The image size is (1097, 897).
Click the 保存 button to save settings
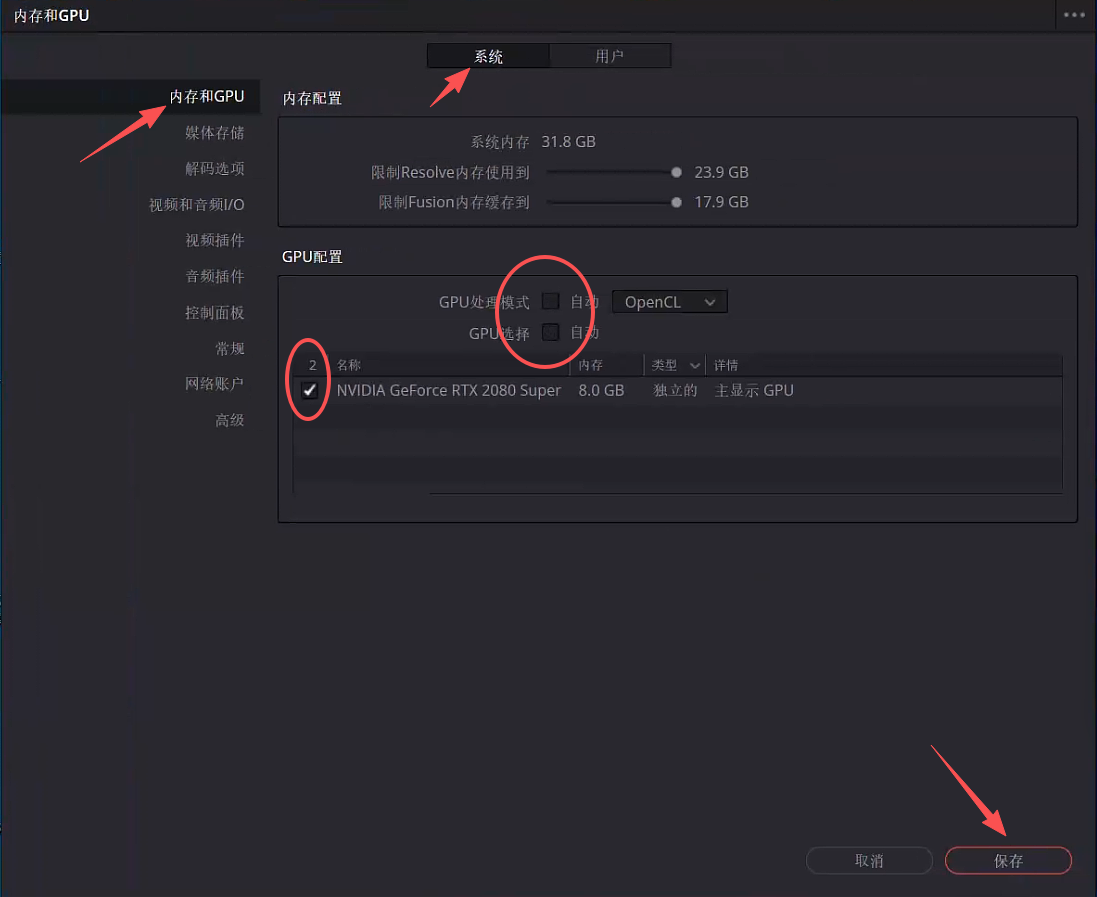click(1007, 860)
